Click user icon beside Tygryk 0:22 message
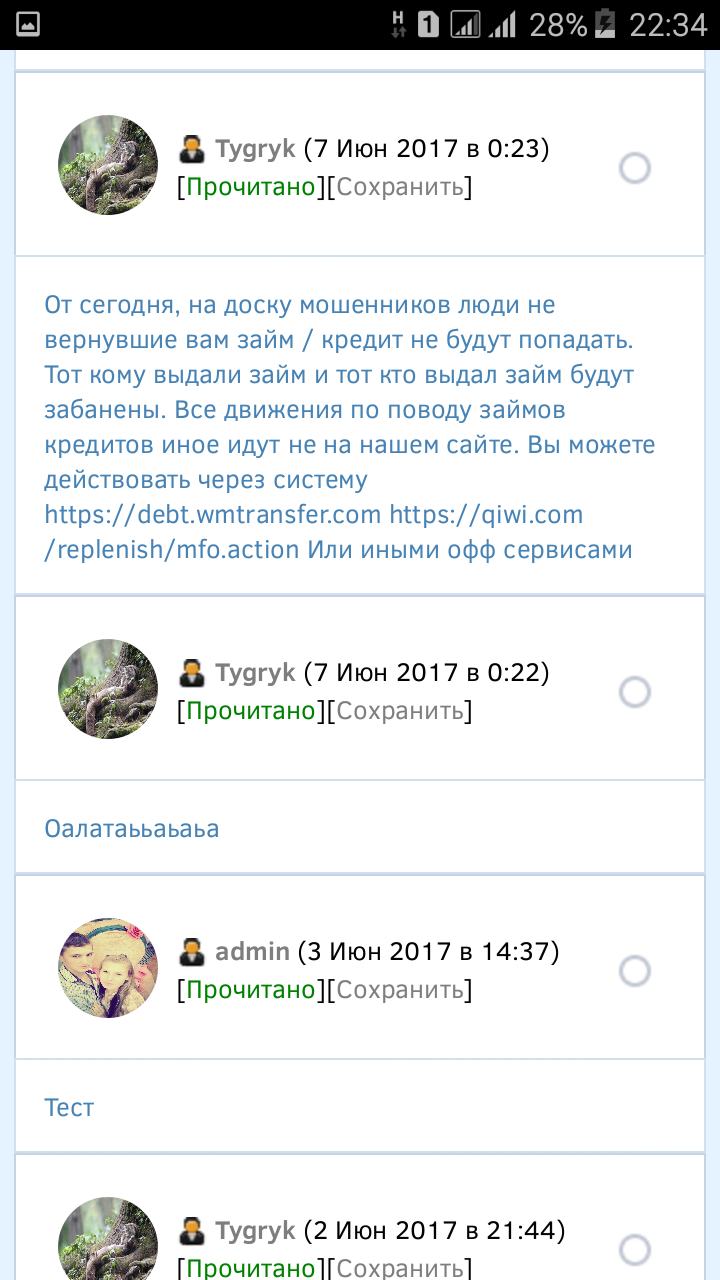 coord(191,673)
